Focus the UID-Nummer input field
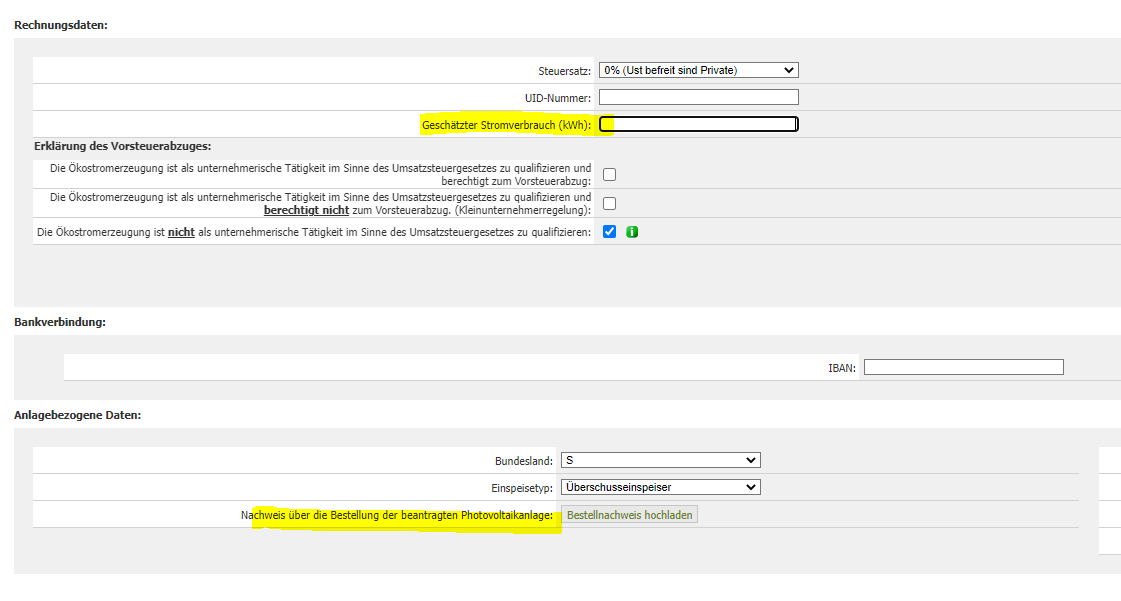 (698, 97)
